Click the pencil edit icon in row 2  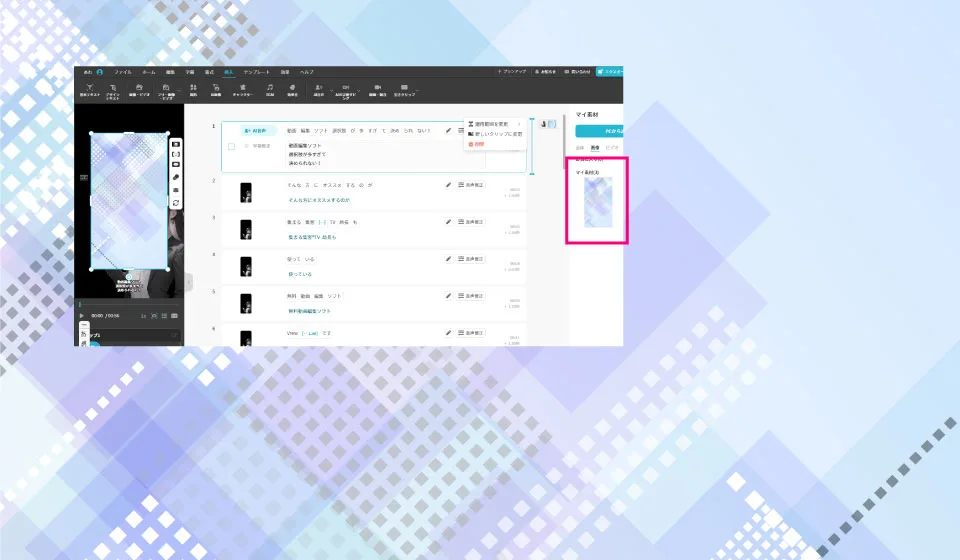click(448, 185)
